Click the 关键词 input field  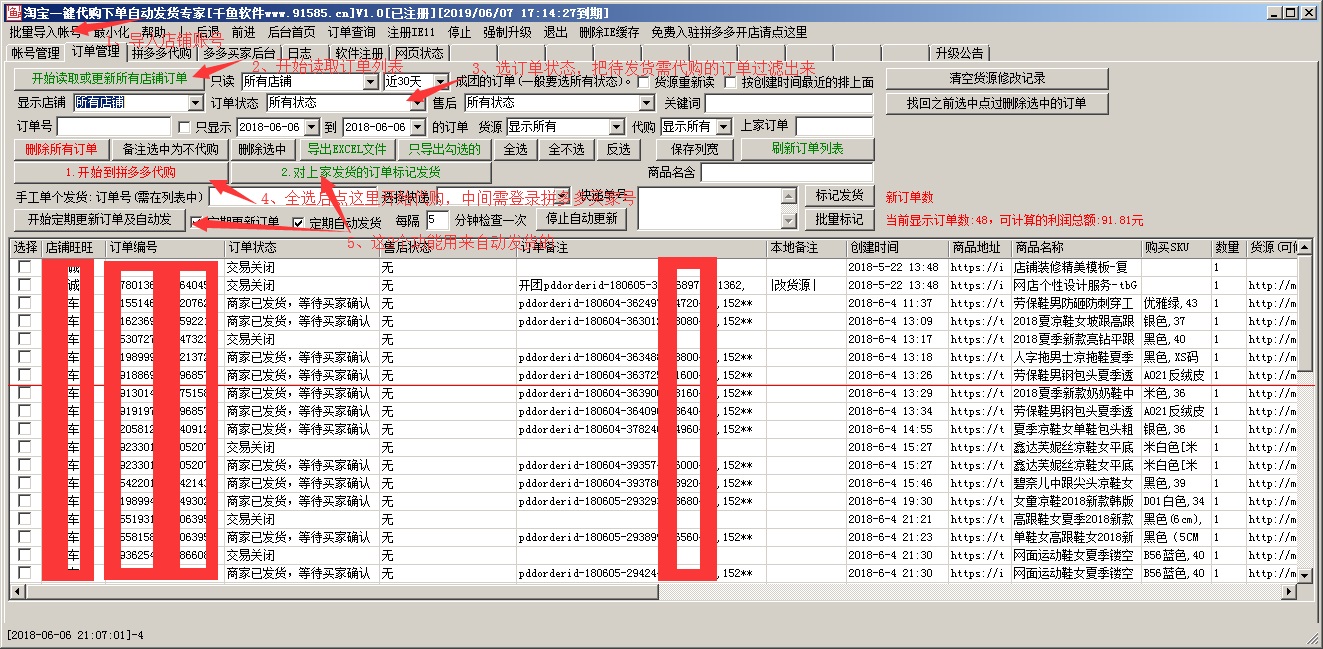click(789, 103)
